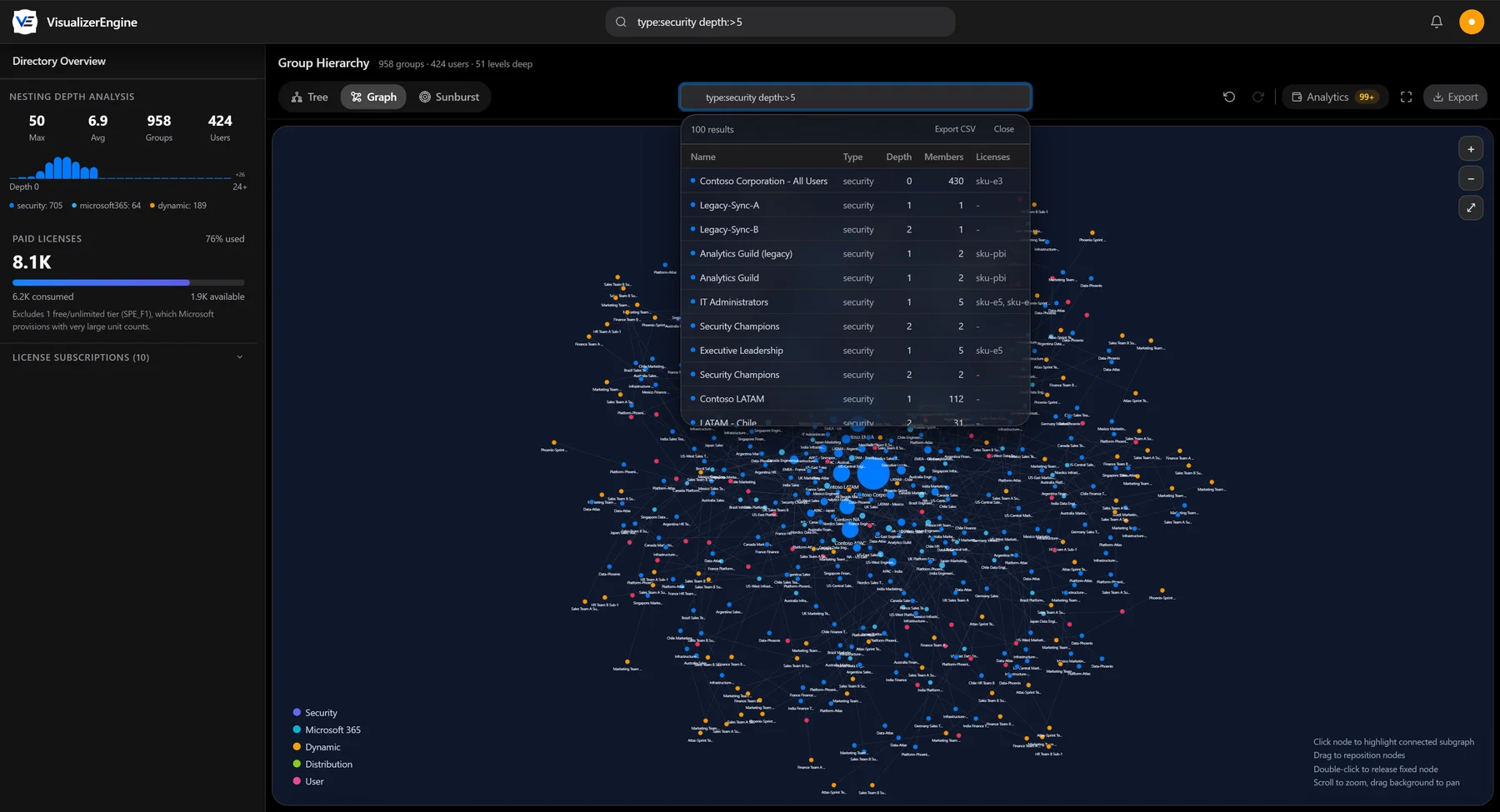Select Executive Leadership result row
1500x812 pixels.
[855, 351]
